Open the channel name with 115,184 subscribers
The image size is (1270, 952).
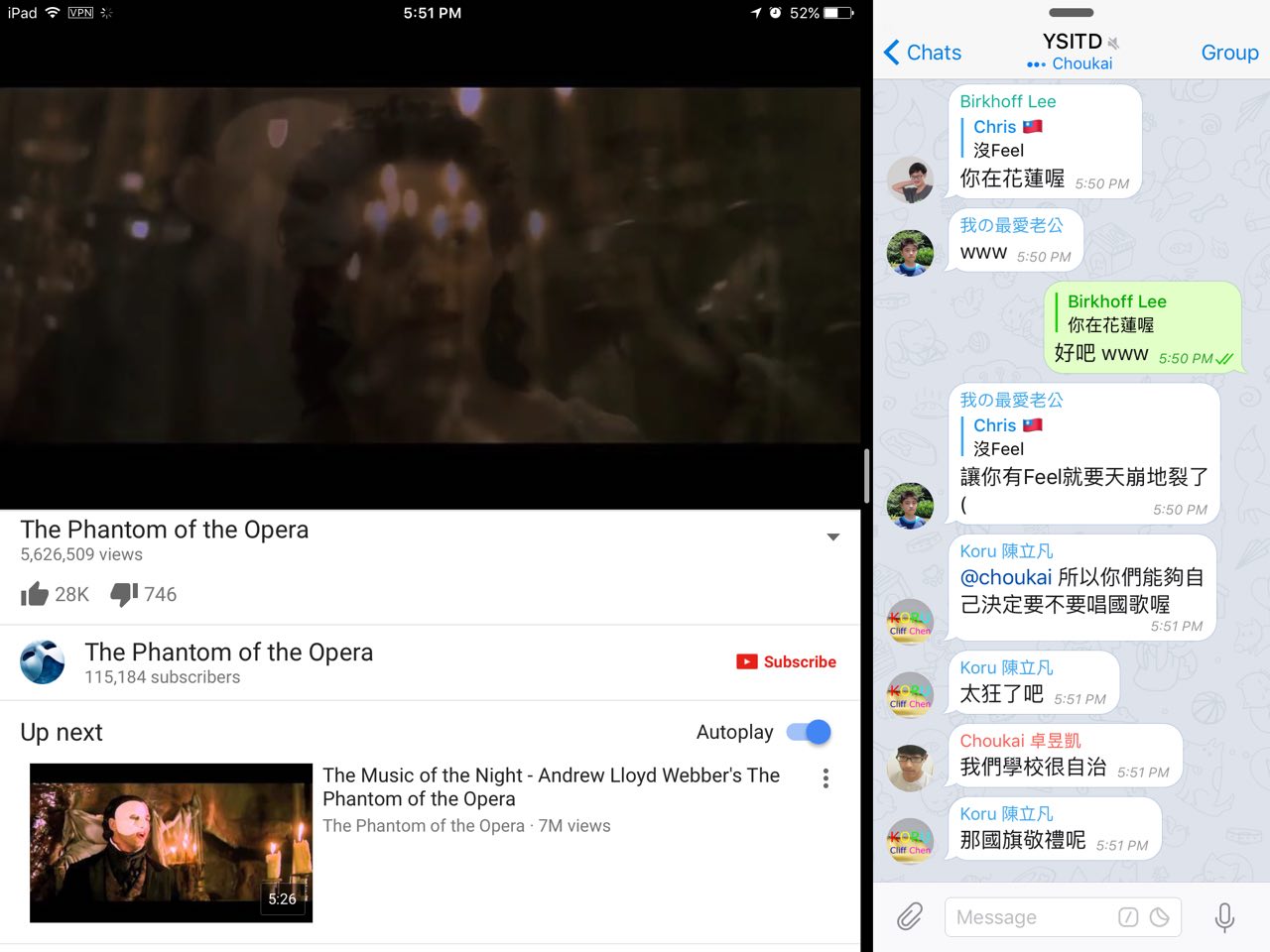click(229, 652)
